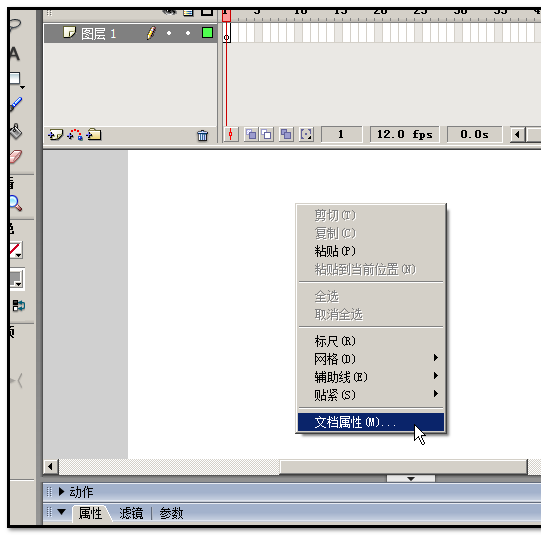Toggle Onion Skin mode
This screenshot has width=541, height=535.
[252, 135]
